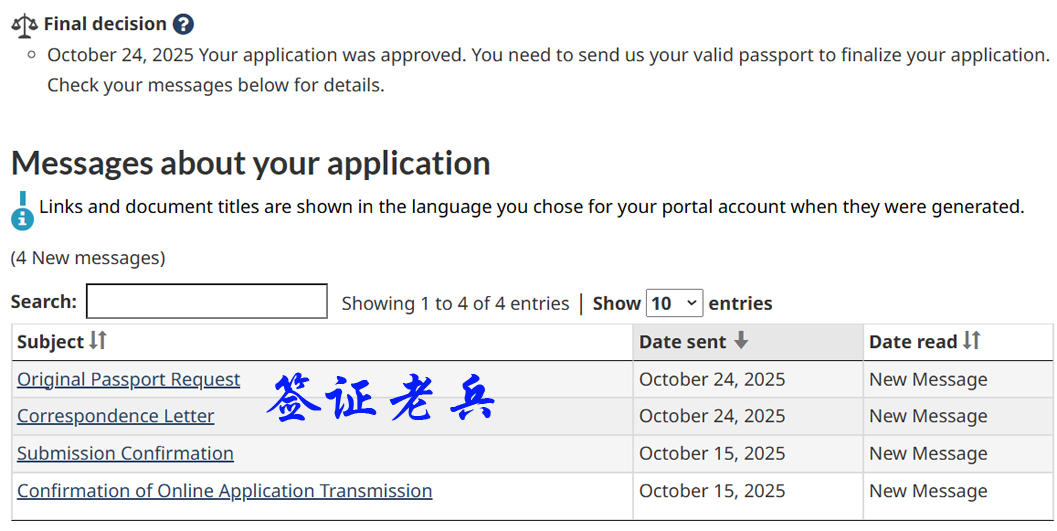Image resolution: width=1057 pixels, height=531 pixels.
Task: Click the blue information icon near Links note
Action: click(x=22, y=210)
